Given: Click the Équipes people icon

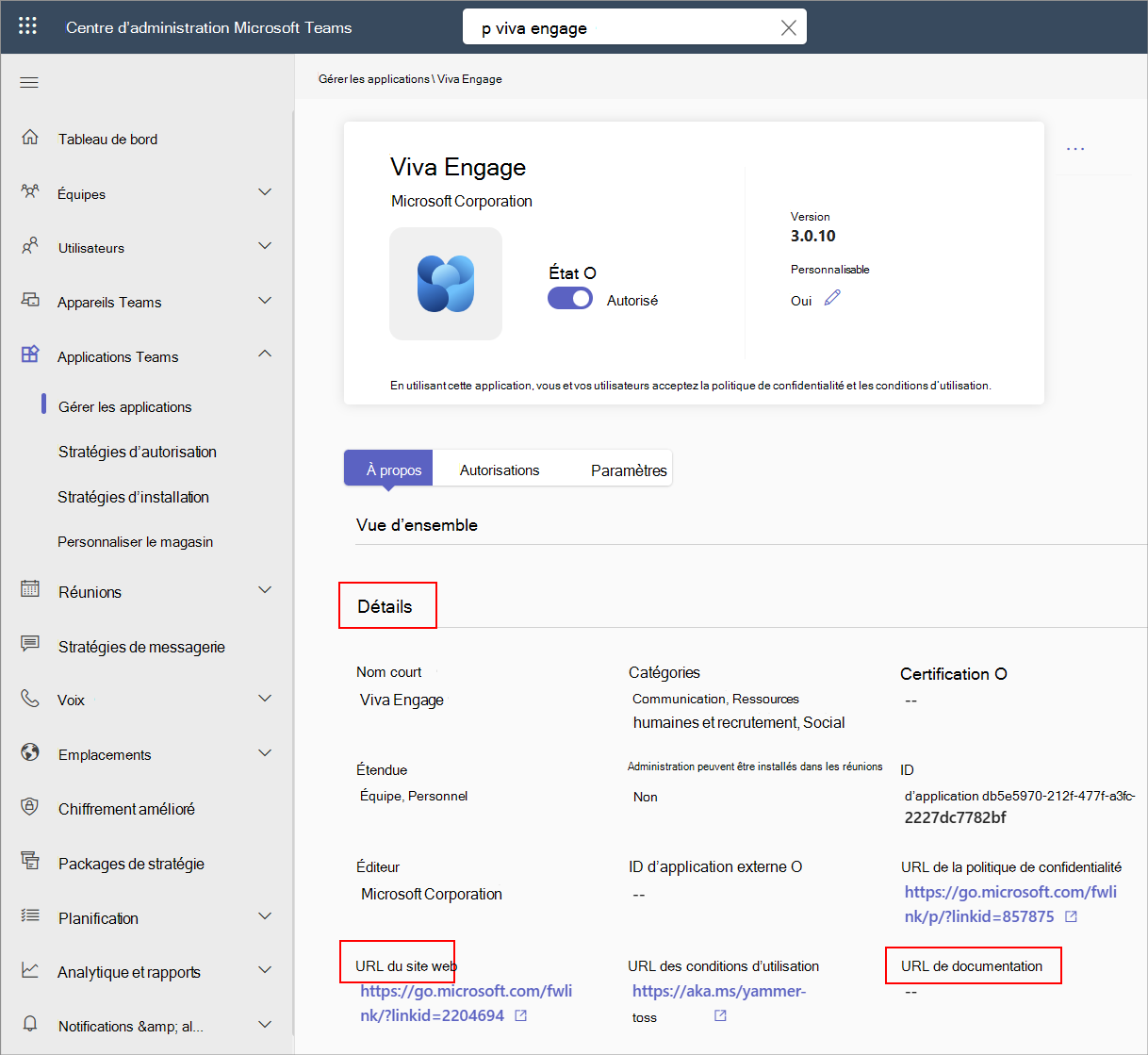Looking at the screenshot, I should click(x=30, y=192).
